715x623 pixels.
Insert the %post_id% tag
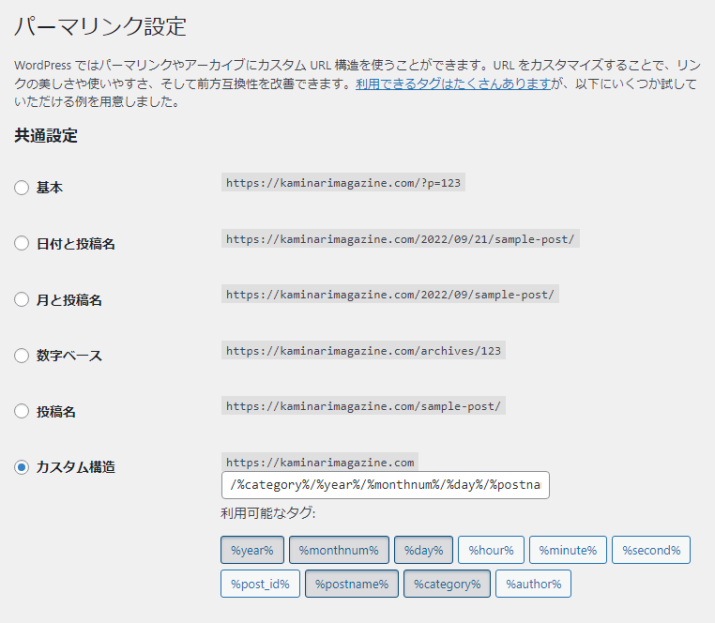tap(259, 584)
